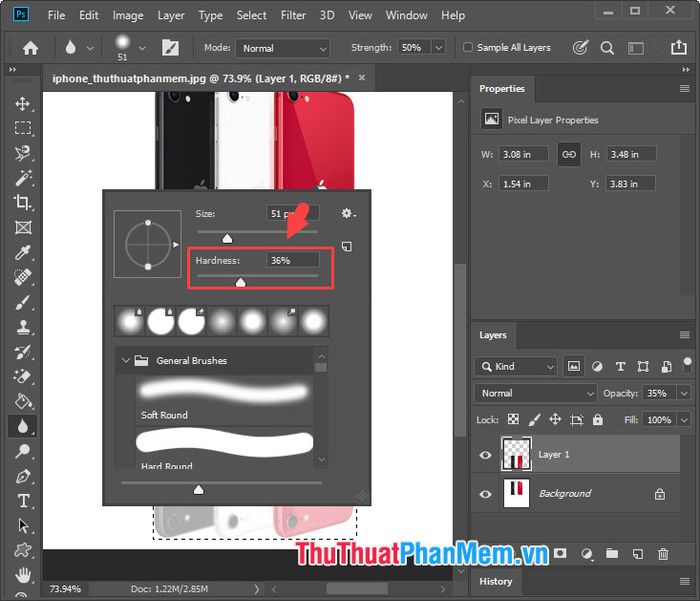The width and height of the screenshot is (700, 601).
Task: Hide Layer 1 visibility eye
Action: [x=485, y=455]
